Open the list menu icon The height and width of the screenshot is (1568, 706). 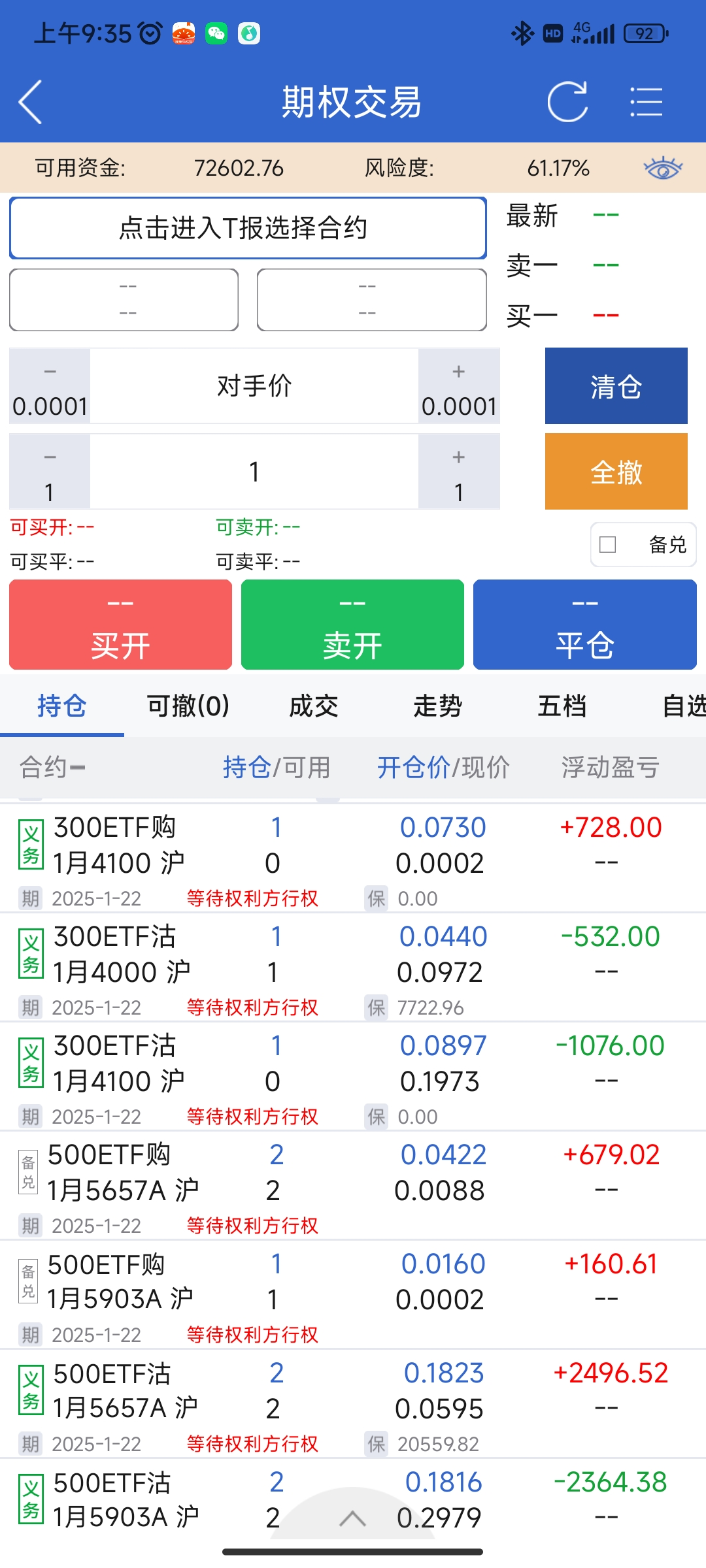click(x=646, y=102)
